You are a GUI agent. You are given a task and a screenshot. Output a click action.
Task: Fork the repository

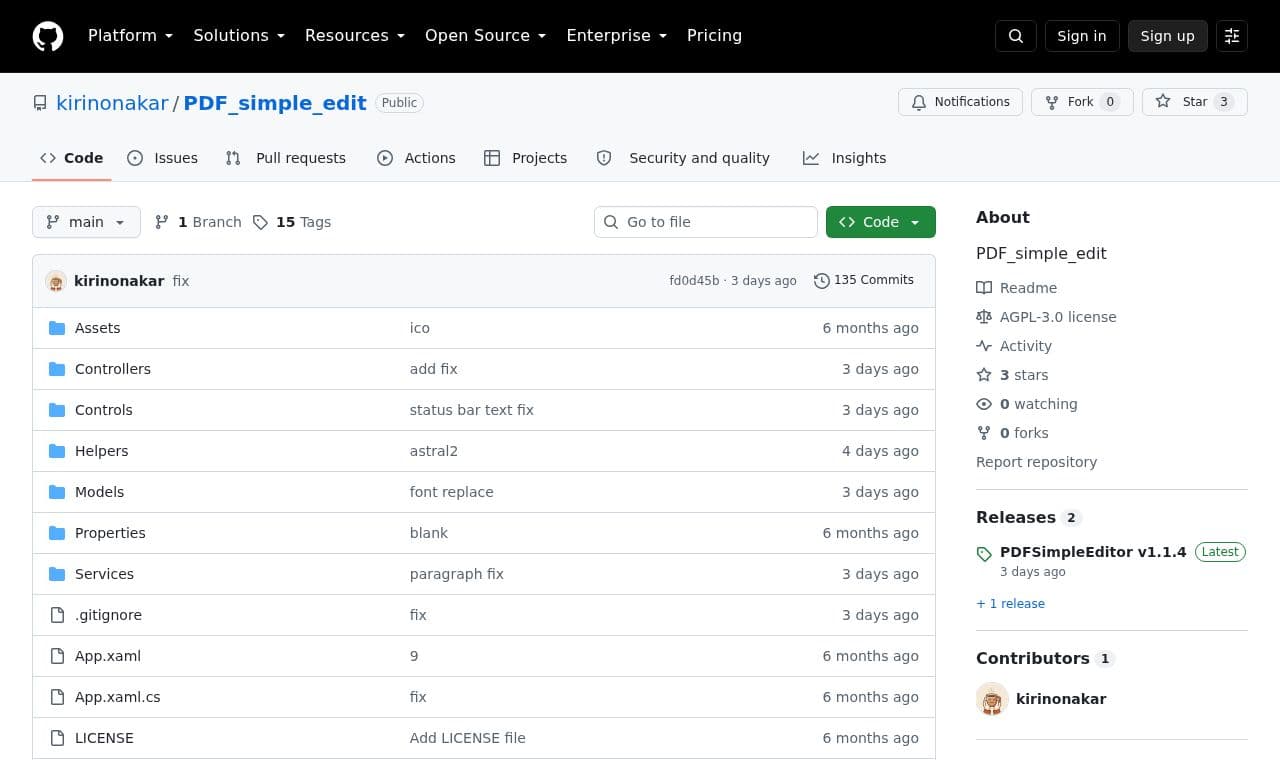[x=1082, y=102]
